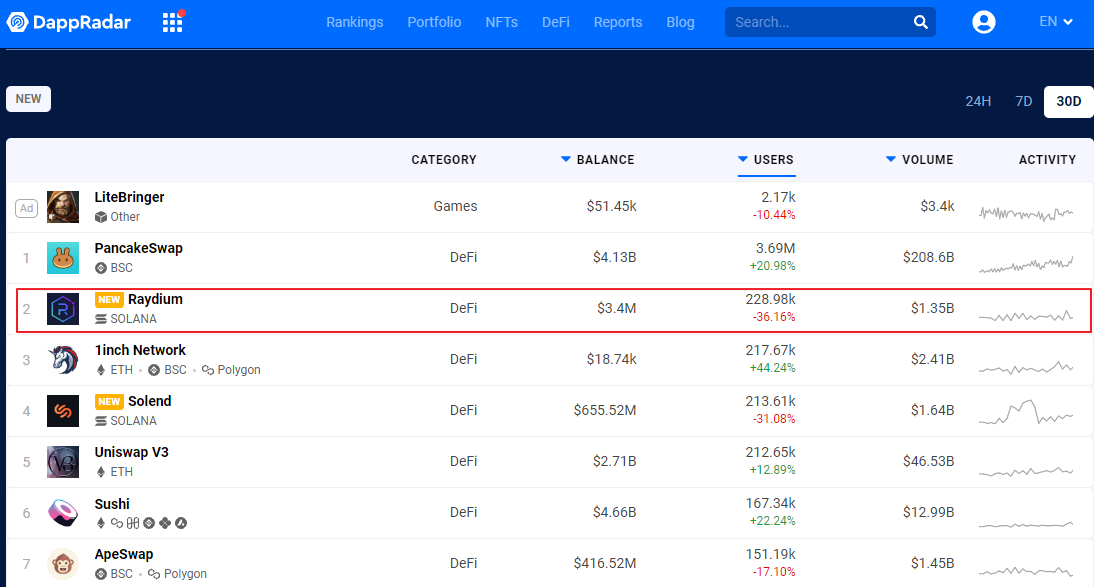Click the CATEGORY column header
Image resolution: width=1094 pixels, height=587 pixels.
pos(444,160)
